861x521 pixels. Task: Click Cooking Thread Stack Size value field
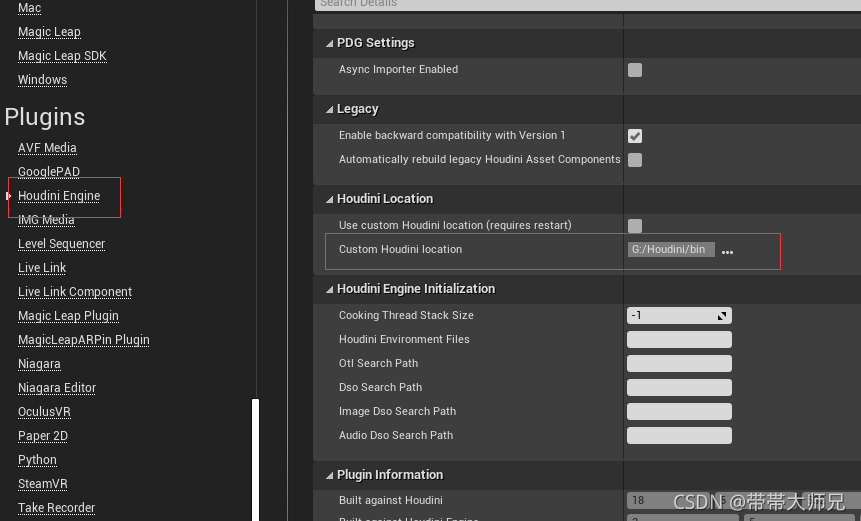tap(679, 315)
